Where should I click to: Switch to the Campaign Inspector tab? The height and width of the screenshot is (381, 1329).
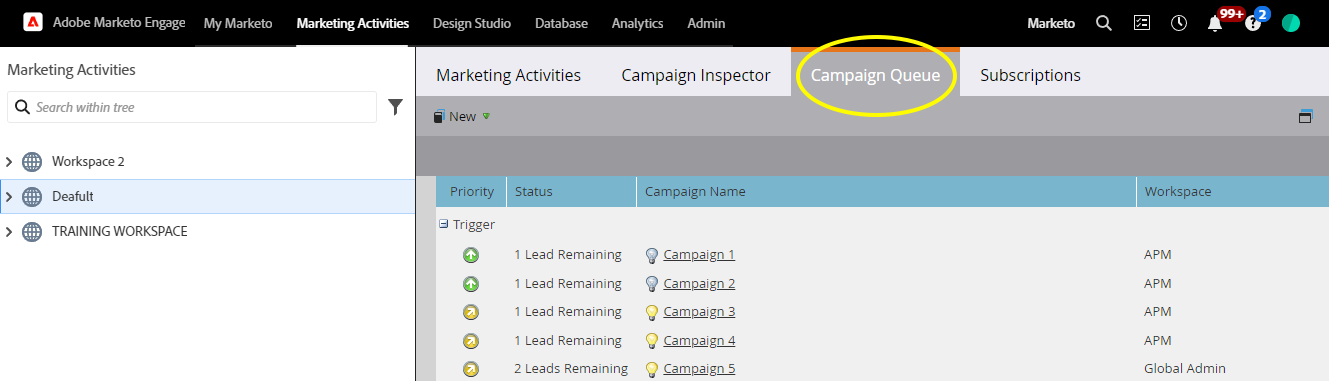pos(696,75)
